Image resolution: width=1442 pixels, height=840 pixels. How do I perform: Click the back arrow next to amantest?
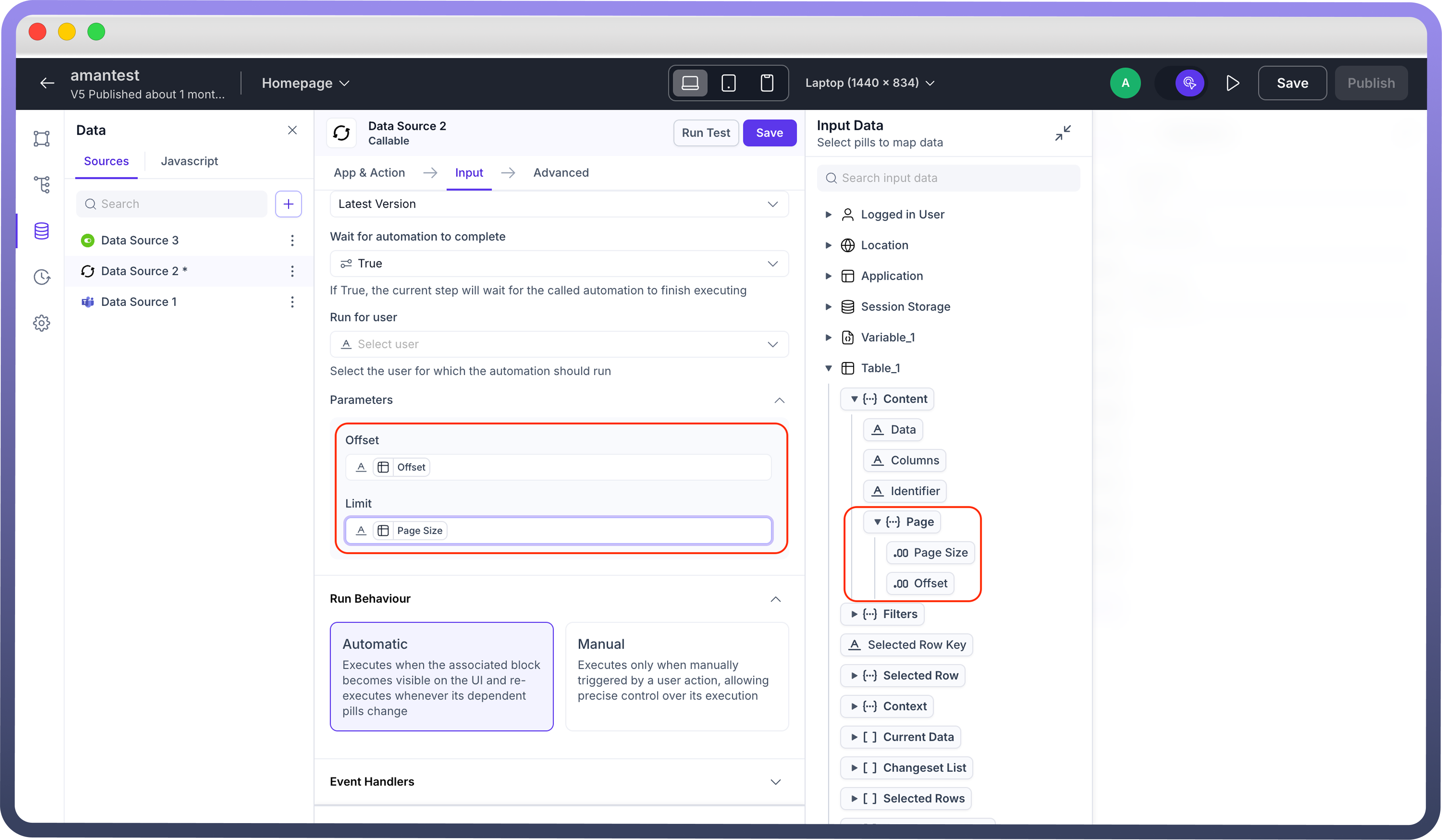tap(47, 83)
